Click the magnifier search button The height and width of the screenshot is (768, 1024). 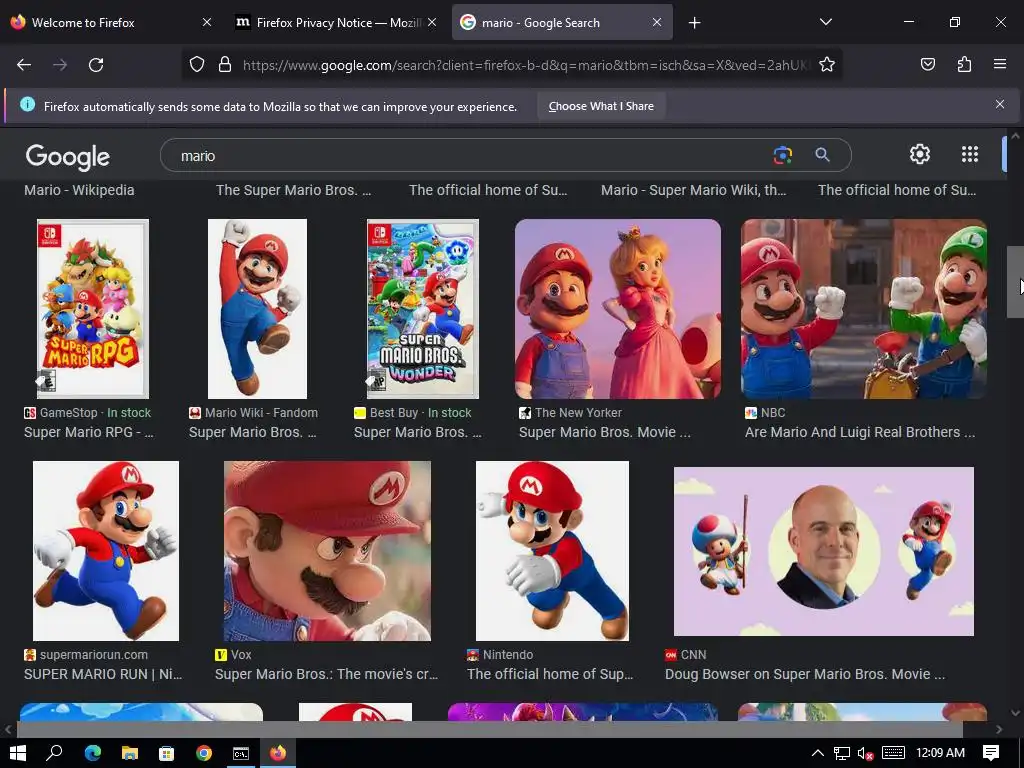click(822, 155)
